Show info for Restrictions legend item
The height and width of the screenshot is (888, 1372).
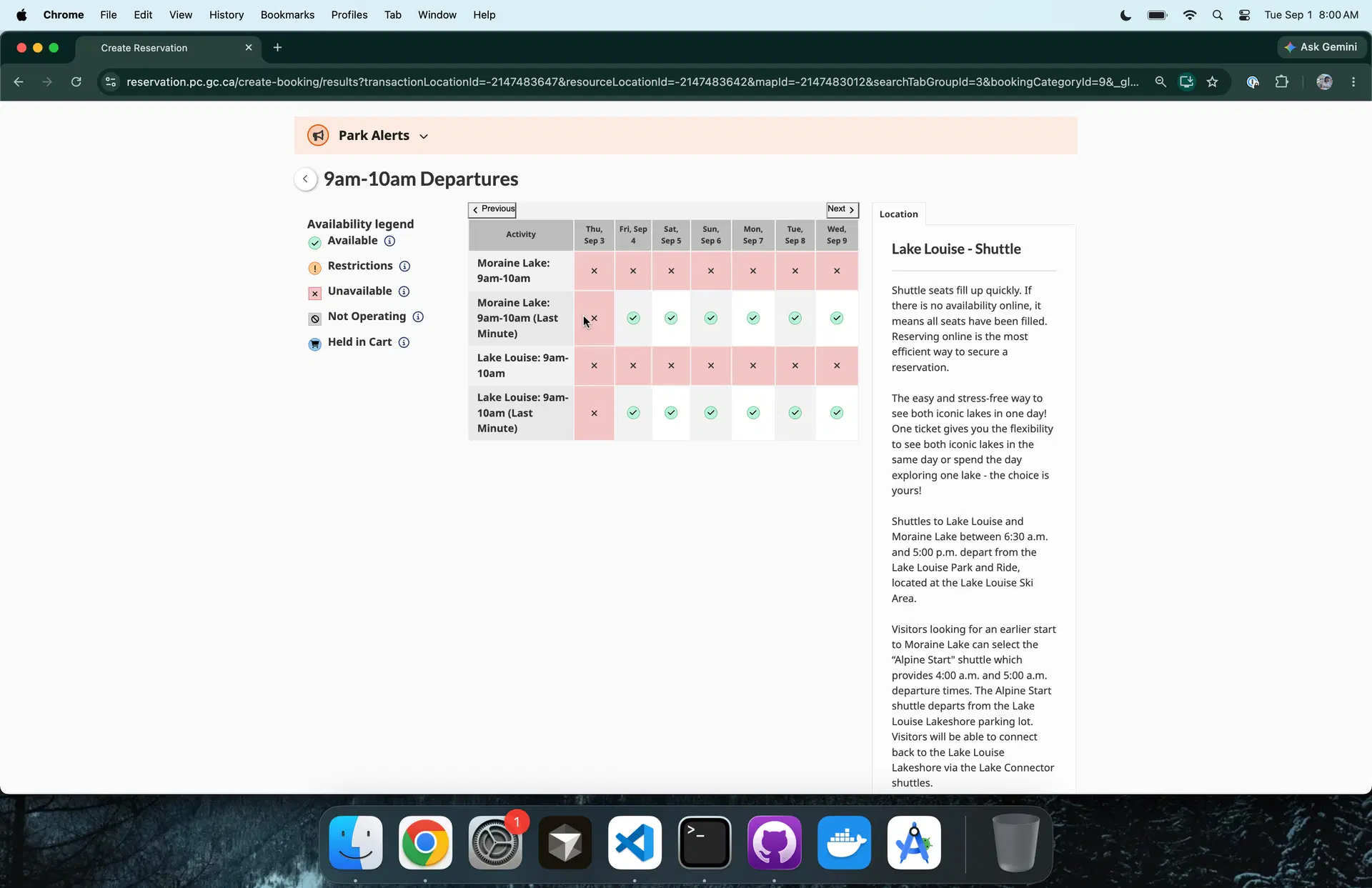point(404,266)
